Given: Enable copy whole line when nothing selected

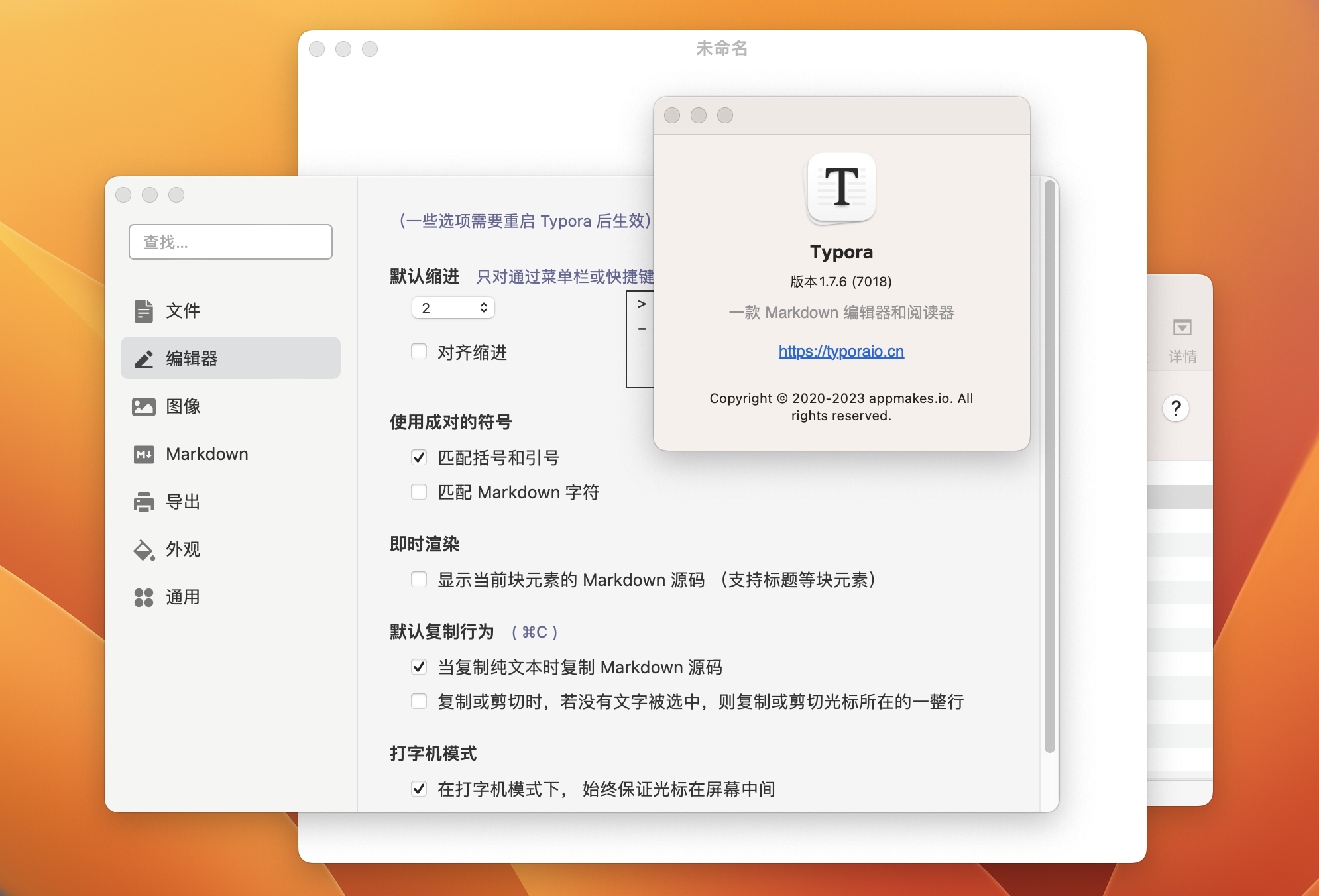Looking at the screenshot, I should click(x=419, y=701).
